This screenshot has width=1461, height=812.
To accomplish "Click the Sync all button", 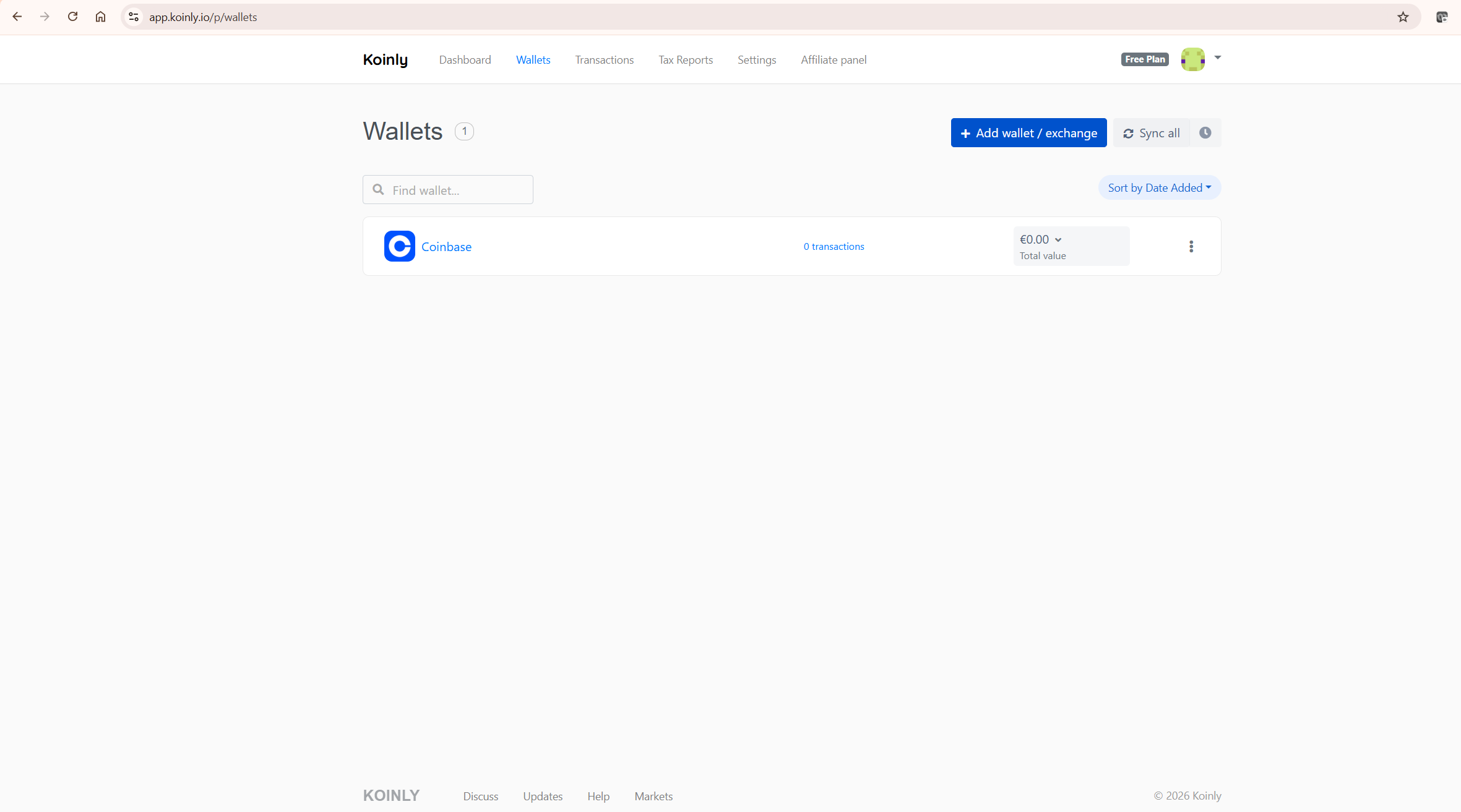I will click(1150, 132).
